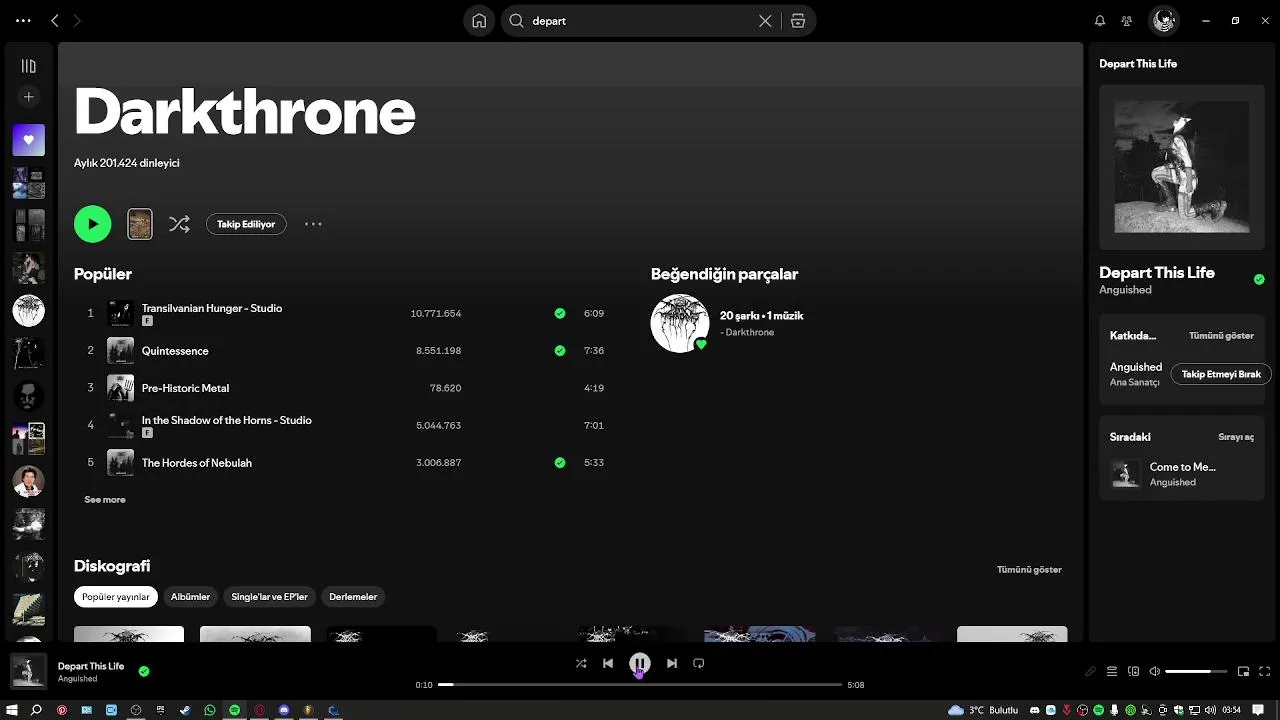
Task: Skip to previous track
Action: [x=608, y=663]
